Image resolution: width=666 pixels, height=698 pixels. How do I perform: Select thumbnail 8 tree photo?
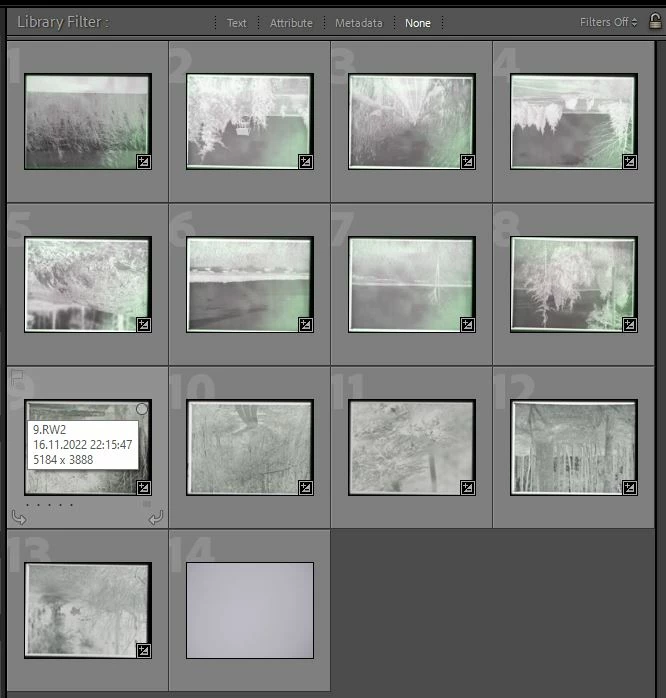(574, 284)
